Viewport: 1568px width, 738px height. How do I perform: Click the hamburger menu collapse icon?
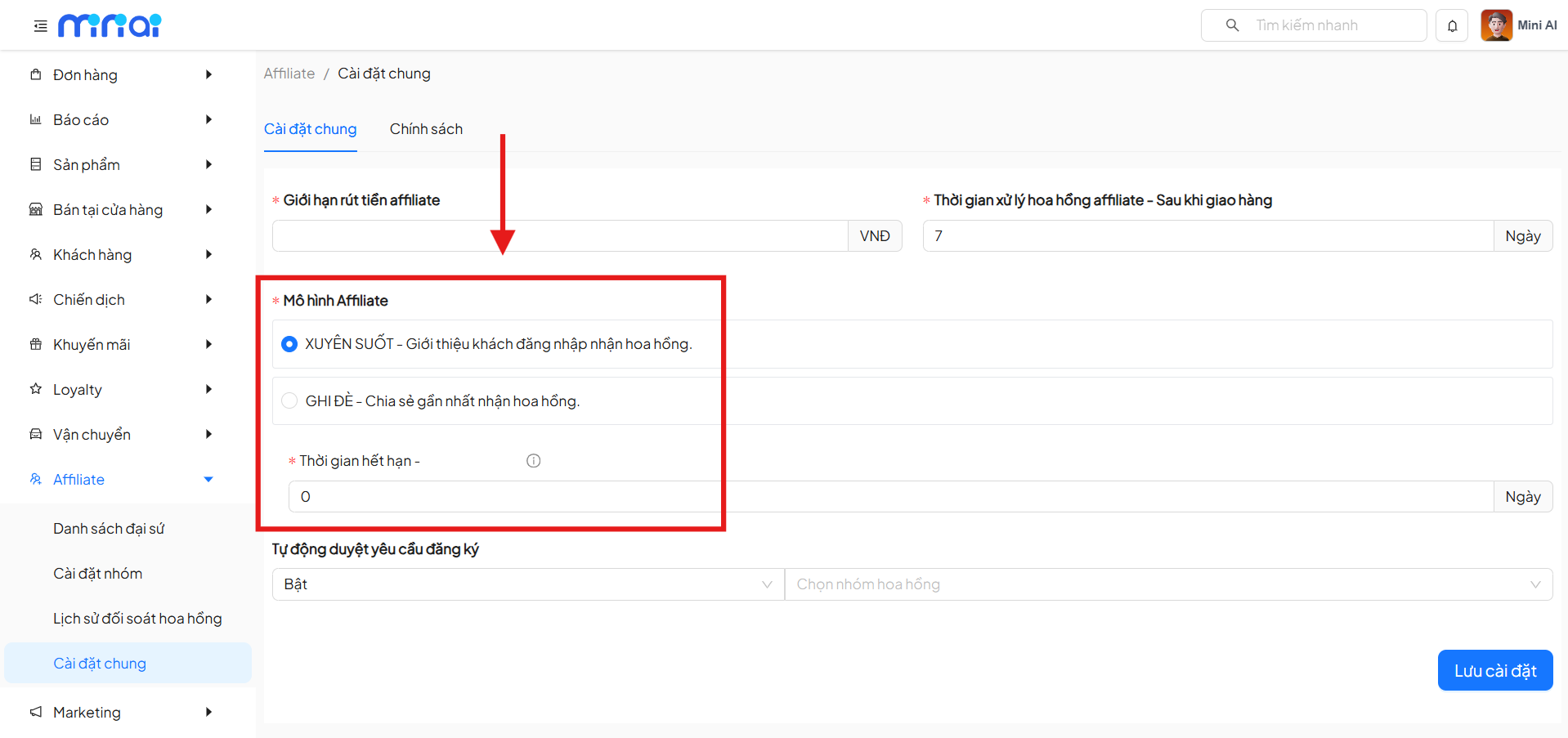click(40, 26)
